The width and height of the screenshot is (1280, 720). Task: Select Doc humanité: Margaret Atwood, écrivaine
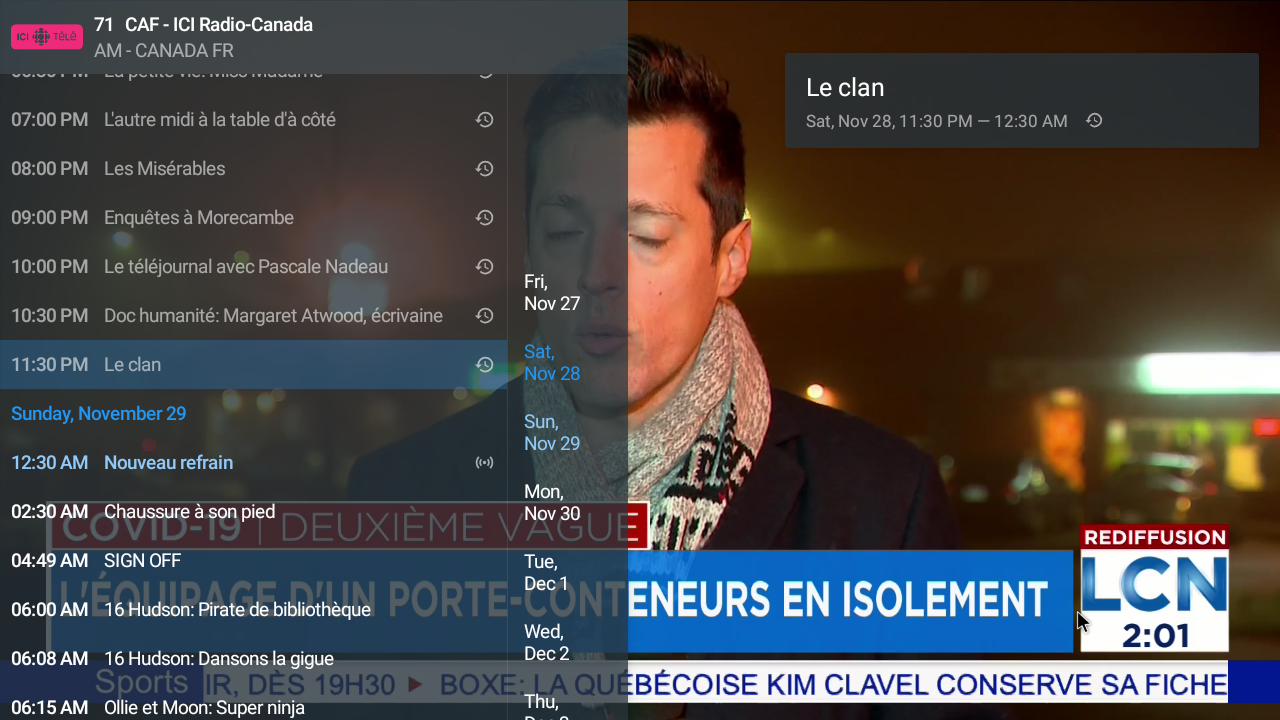pyautogui.click(x=253, y=316)
